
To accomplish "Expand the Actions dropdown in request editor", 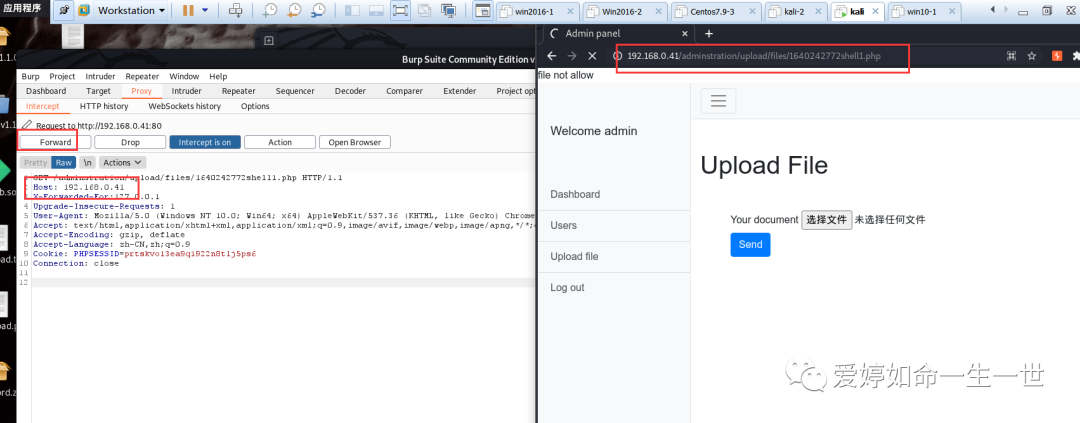I will [122, 163].
